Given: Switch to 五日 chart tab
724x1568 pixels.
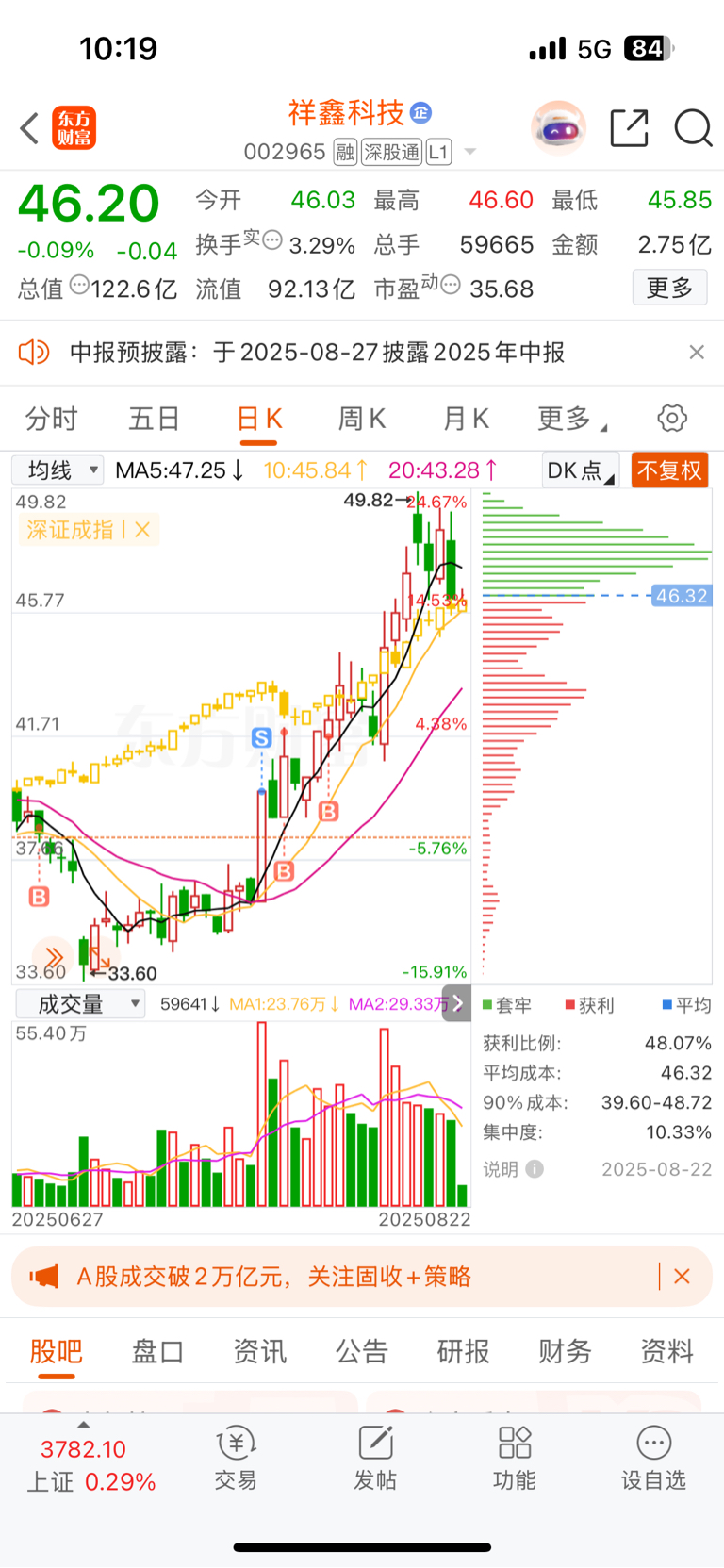Looking at the screenshot, I should pyautogui.click(x=155, y=419).
